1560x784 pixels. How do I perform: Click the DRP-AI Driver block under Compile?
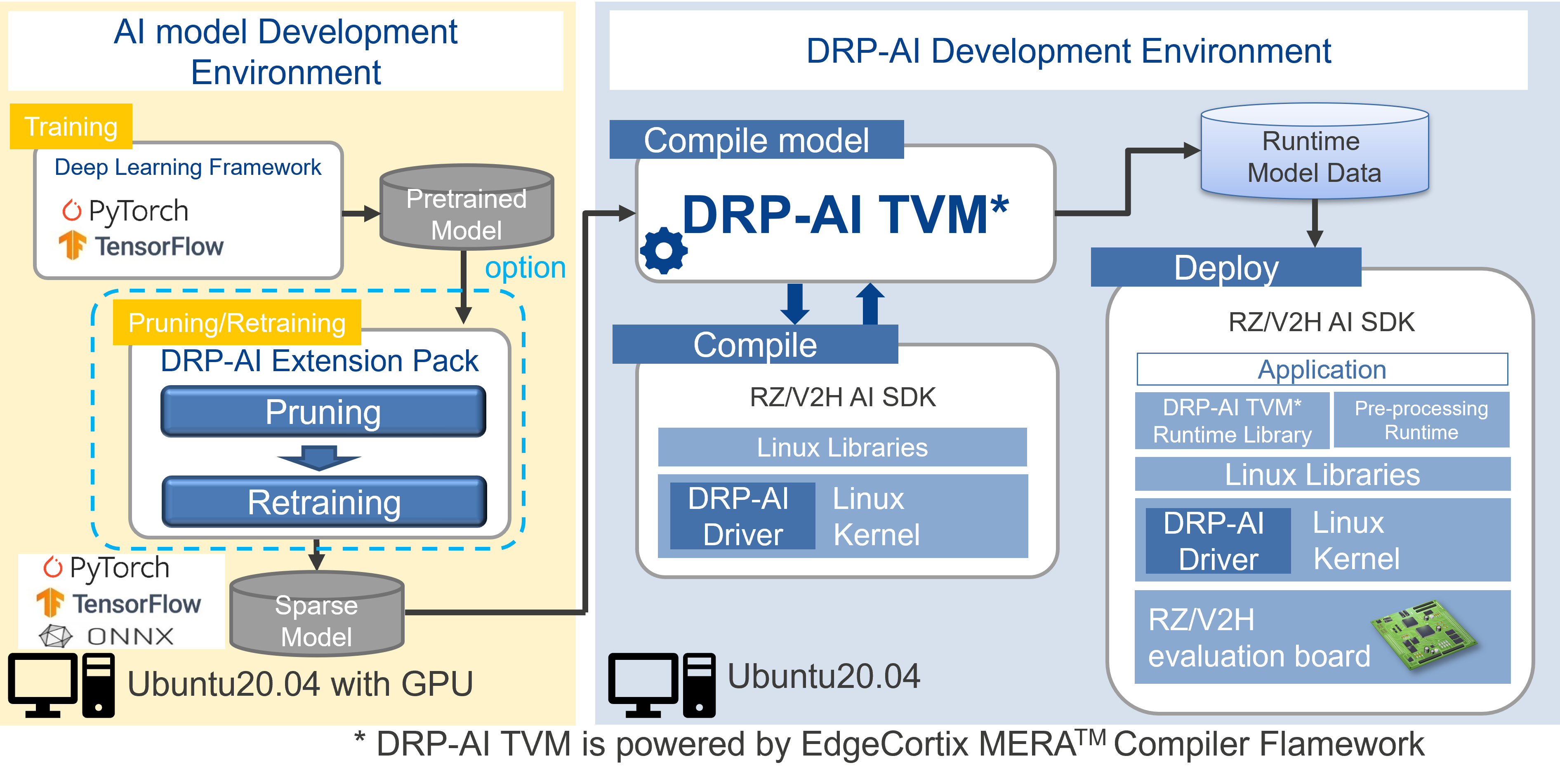742,516
